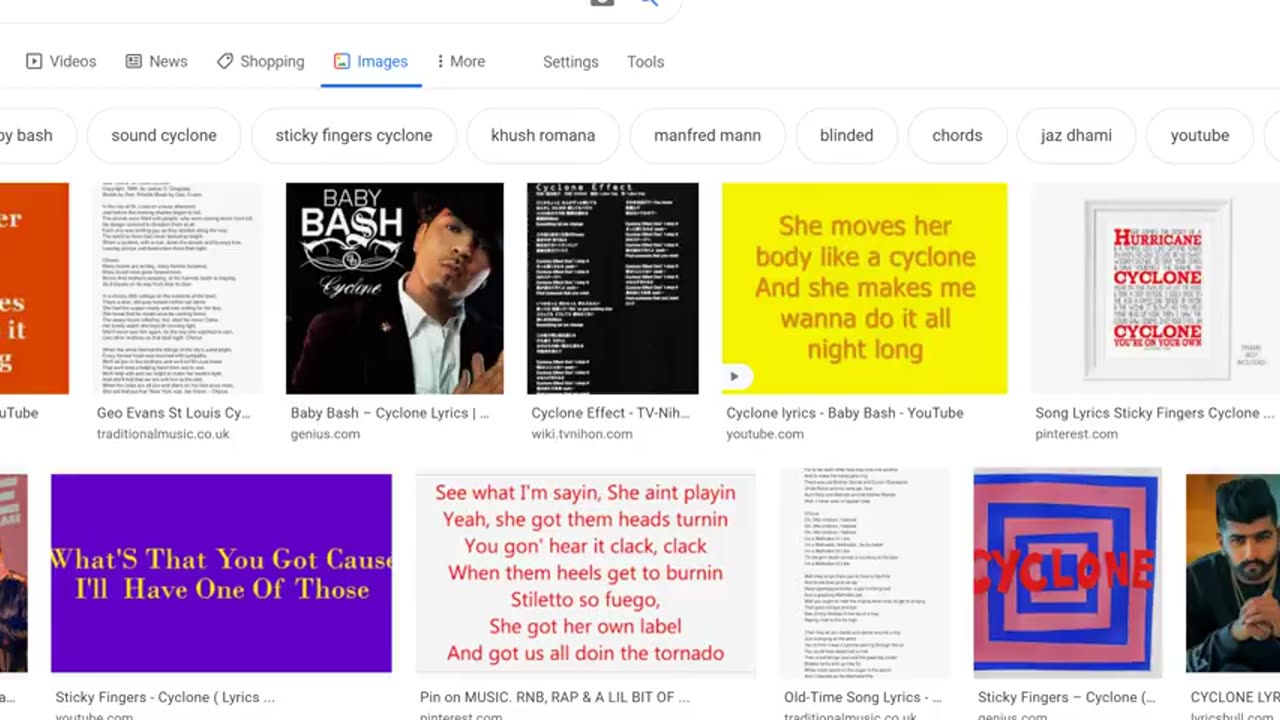Image resolution: width=1280 pixels, height=720 pixels.
Task: Click wiki.tvnihon.com source text
Action: [582, 434]
